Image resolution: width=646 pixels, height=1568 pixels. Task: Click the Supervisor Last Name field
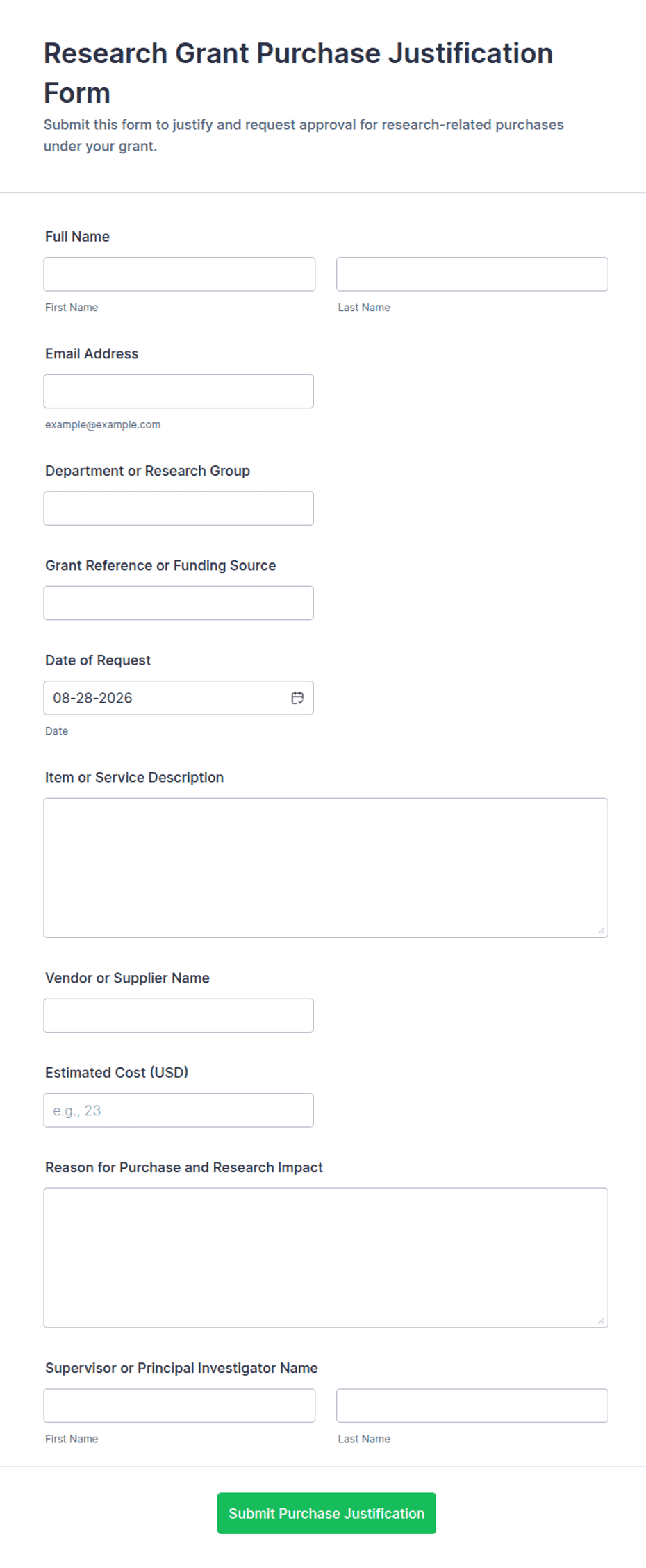pos(472,1406)
